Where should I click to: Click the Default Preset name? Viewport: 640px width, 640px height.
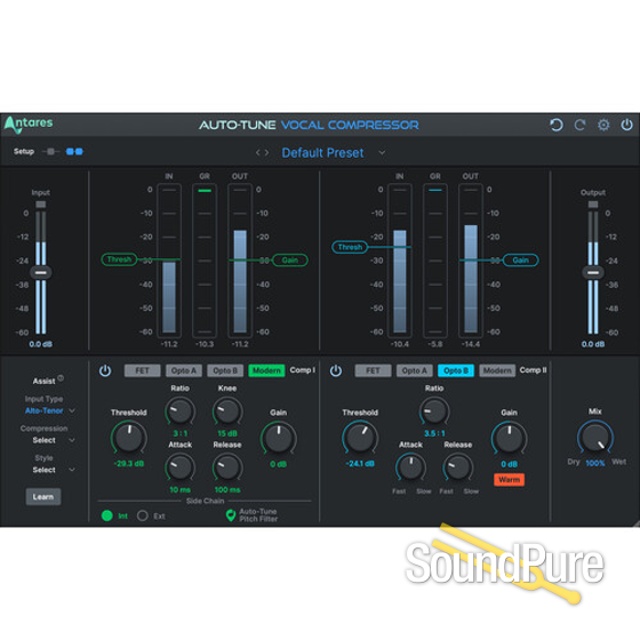pyautogui.click(x=322, y=153)
